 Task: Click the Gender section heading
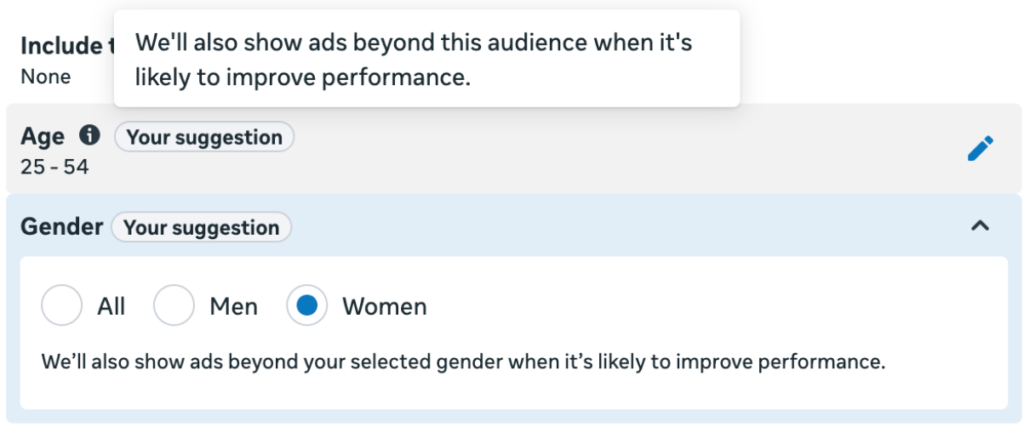[x=62, y=227]
